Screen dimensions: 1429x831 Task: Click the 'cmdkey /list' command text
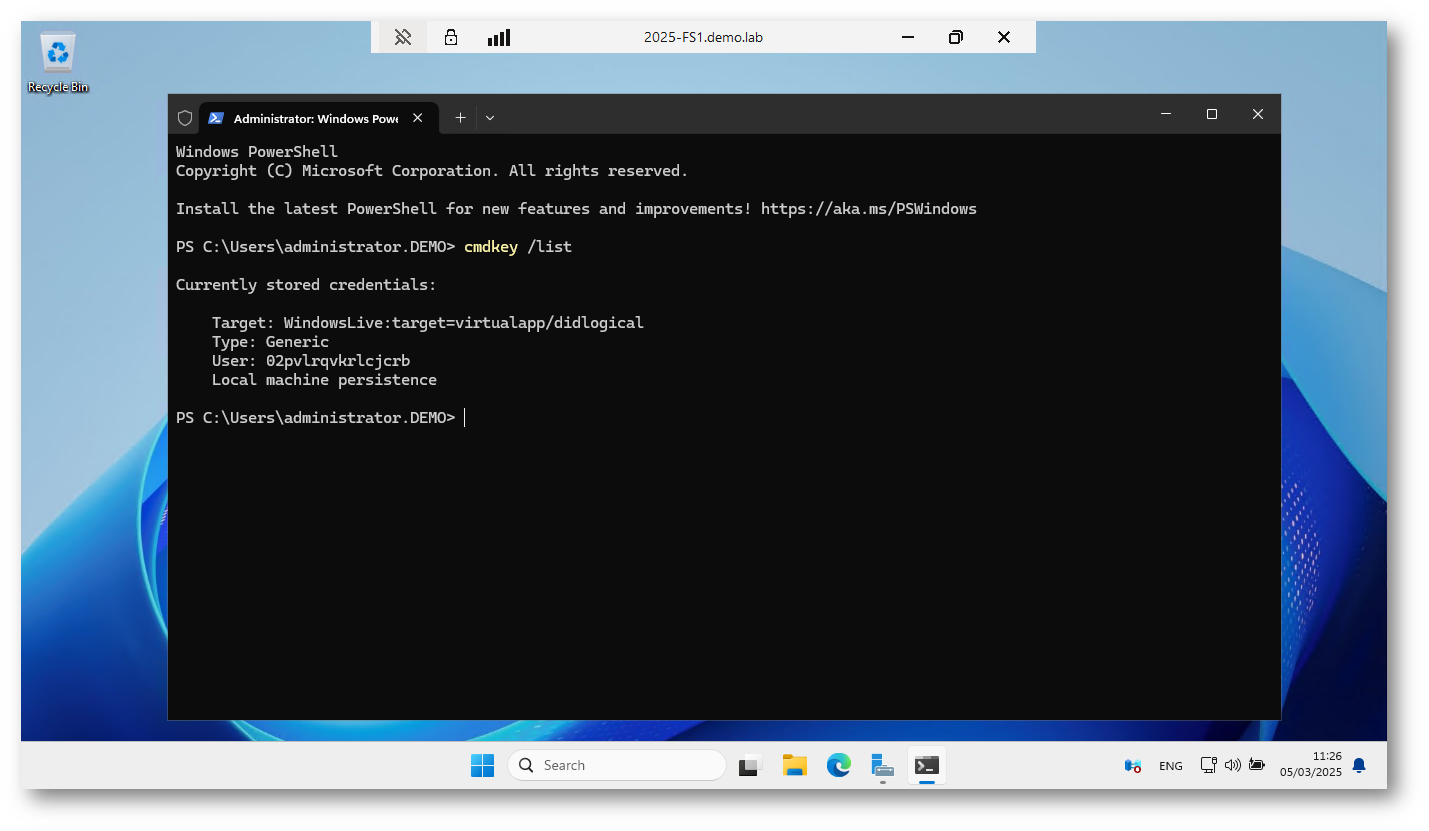tap(518, 247)
